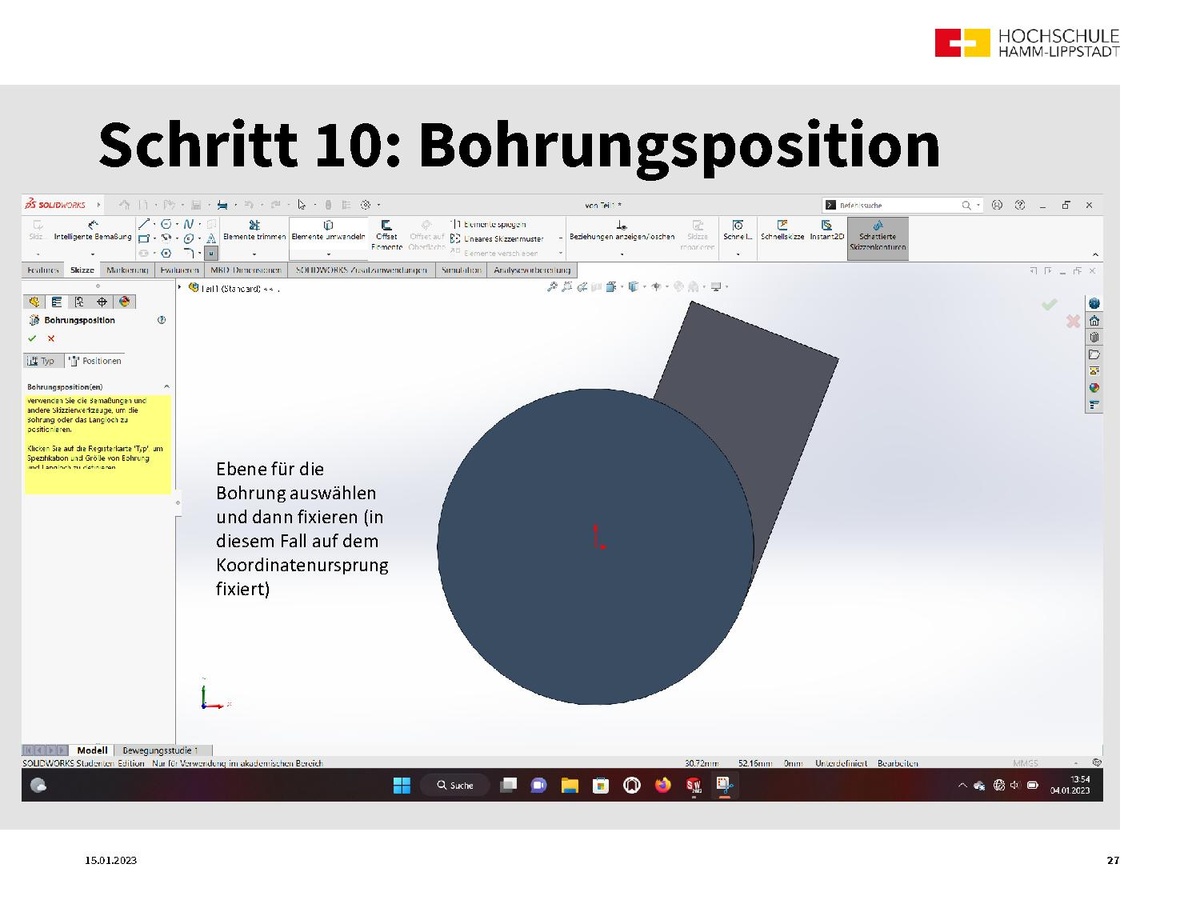Cancel Bohrungsposition with the red X
Screen dimensions: 1200x900
(51, 338)
